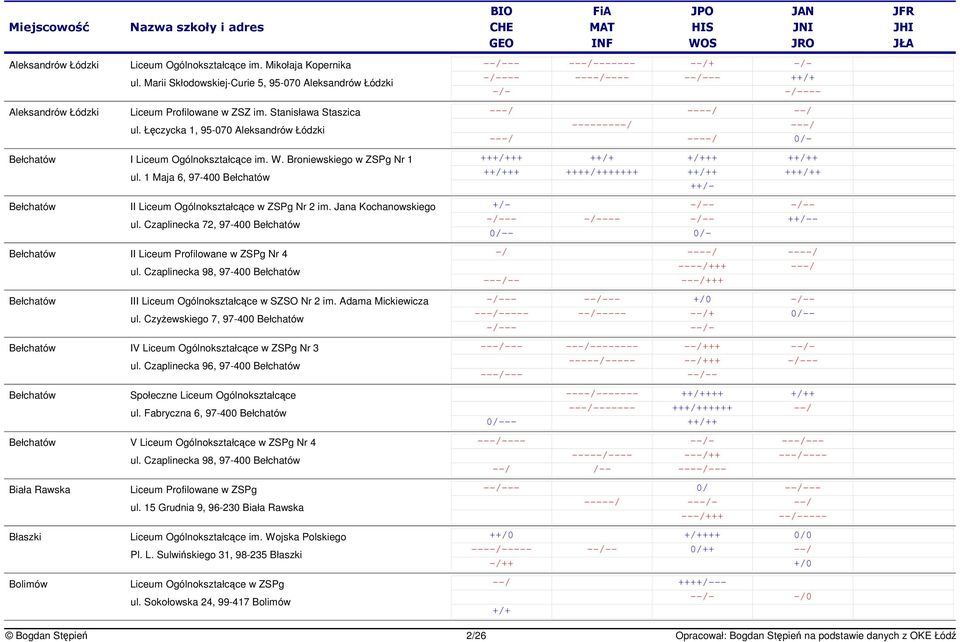Viewport: 960px width, 642px height.
Task: Click address 'ul. 15 Grudnia 9, 96-230'
Action: click(x=185, y=507)
